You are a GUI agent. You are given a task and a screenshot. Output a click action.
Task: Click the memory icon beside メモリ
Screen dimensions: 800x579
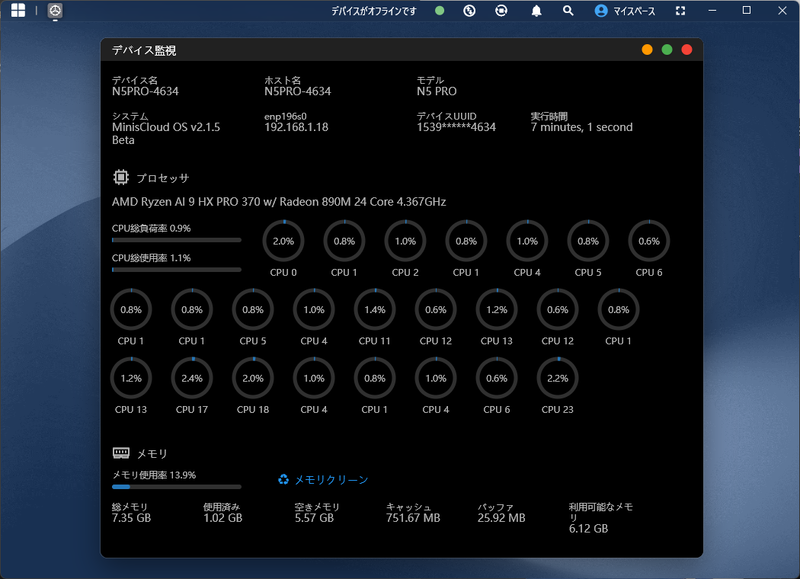click(x=119, y=450)
